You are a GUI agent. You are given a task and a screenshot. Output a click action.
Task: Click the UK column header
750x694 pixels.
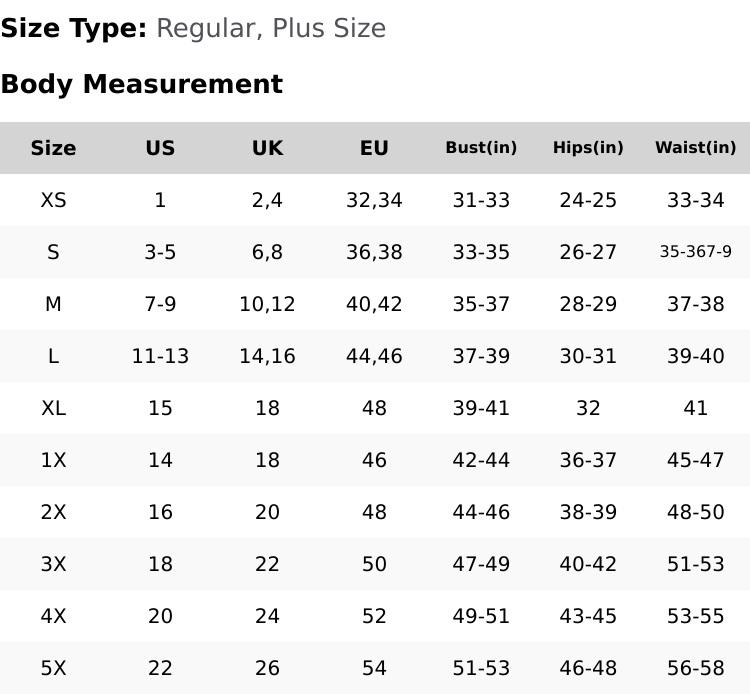(267, 148)
